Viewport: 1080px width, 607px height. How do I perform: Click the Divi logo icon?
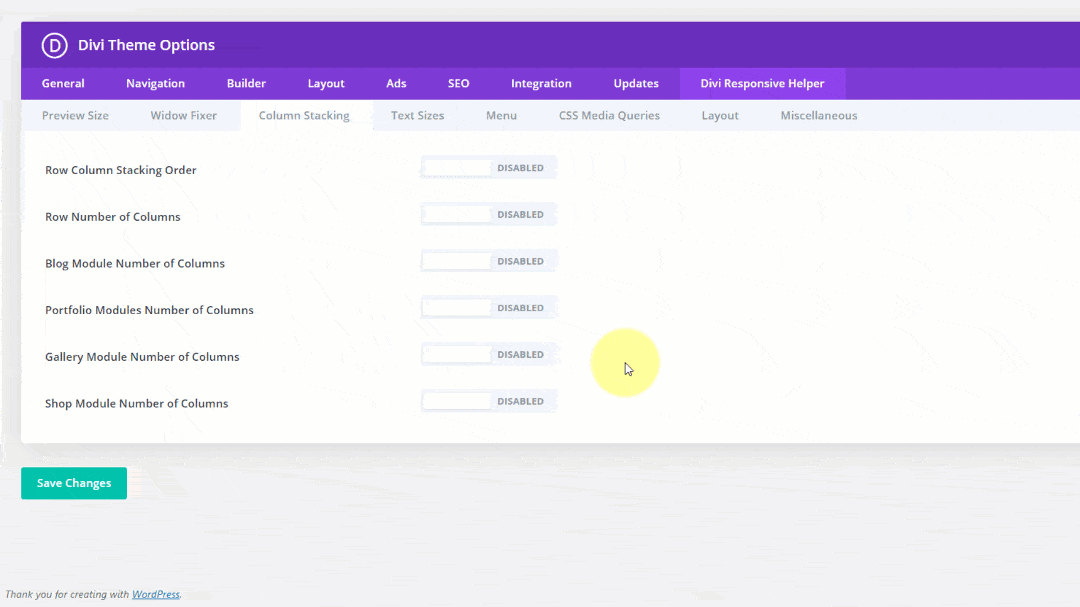[x=54, y=45]
